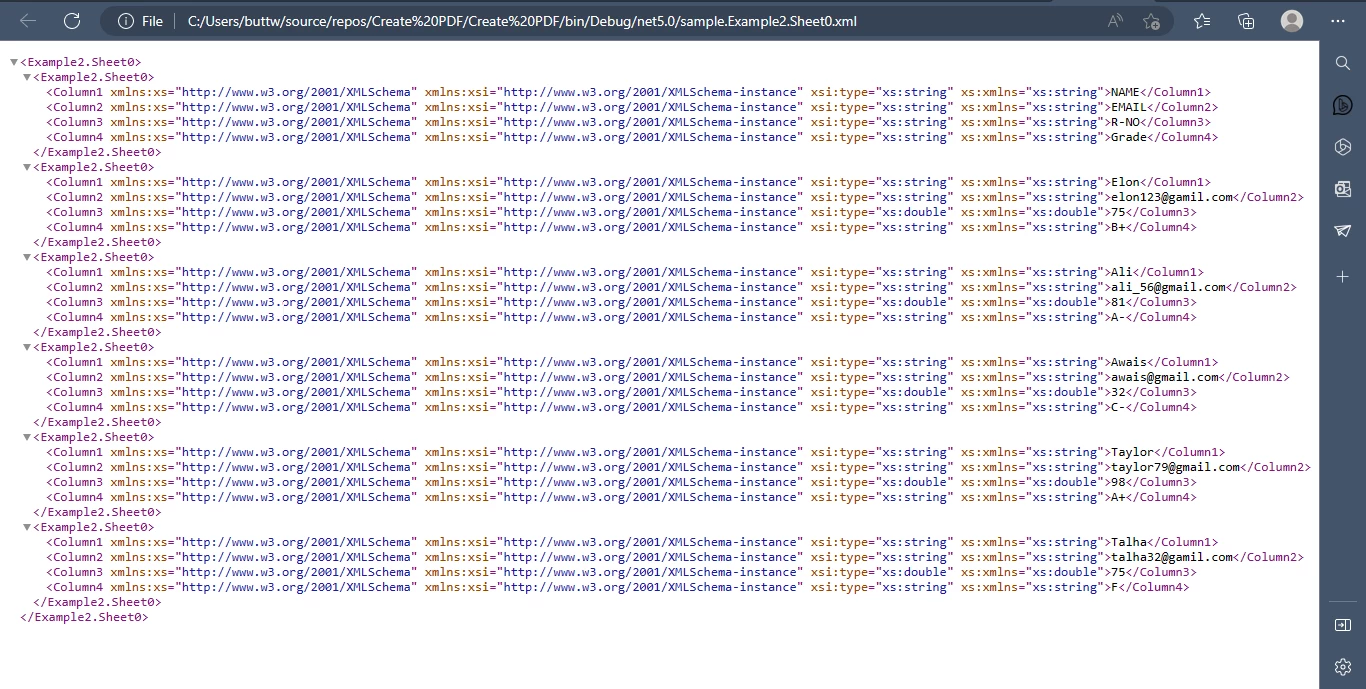Add this page to favorites

[x=1151, y=21]
